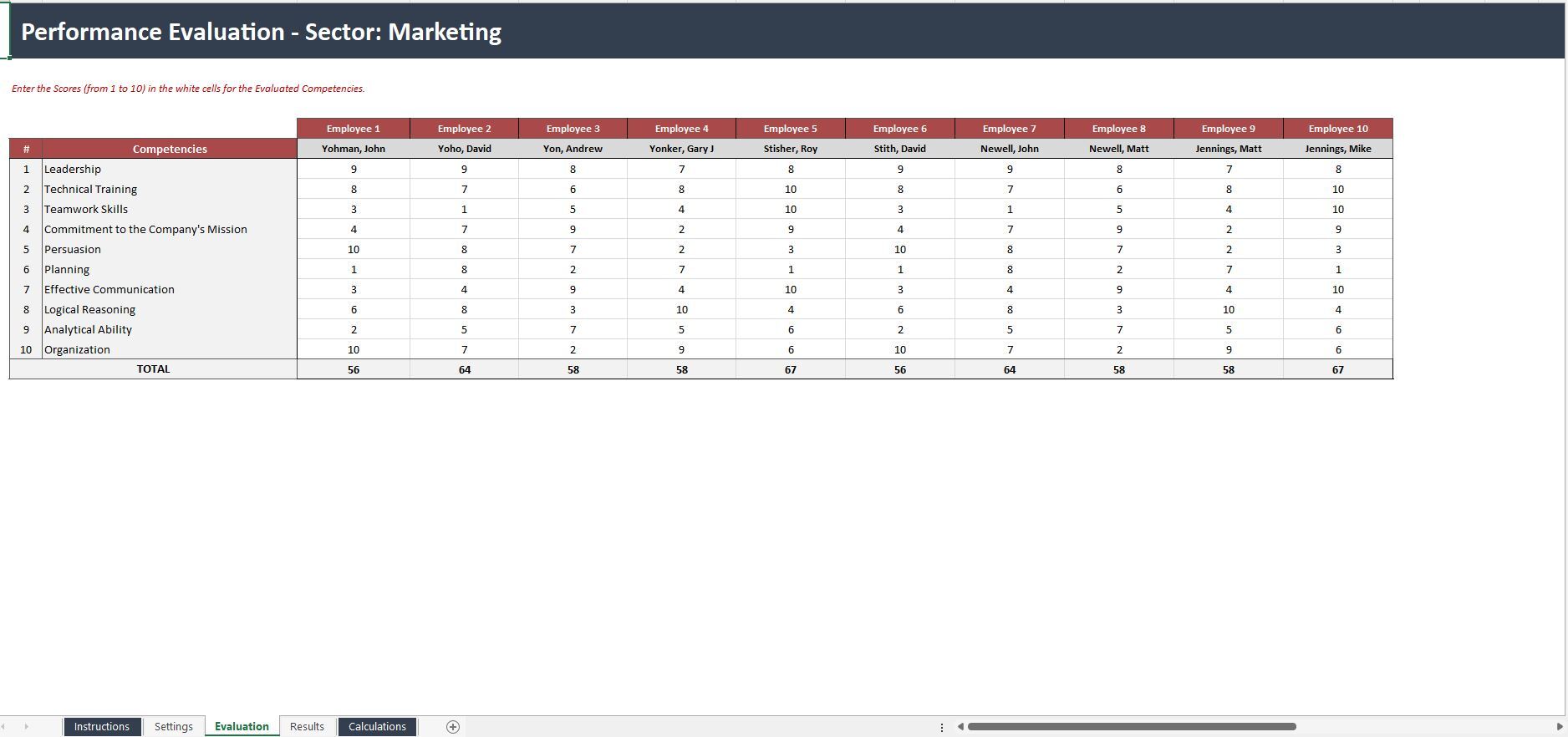Click the name cell Newell, Matt
1568x737 pixels.
(x=1119, y=149)
